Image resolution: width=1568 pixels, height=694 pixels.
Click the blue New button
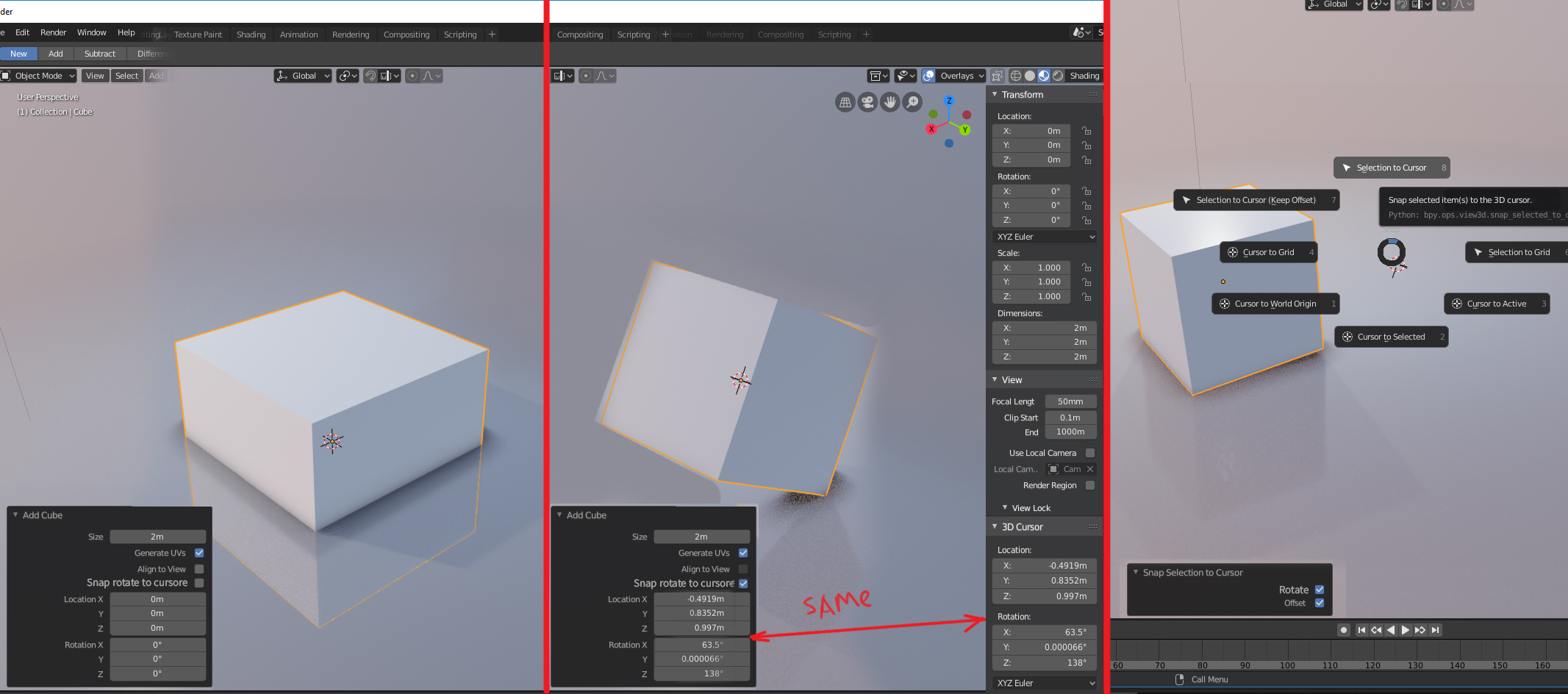tap(18, 54)
